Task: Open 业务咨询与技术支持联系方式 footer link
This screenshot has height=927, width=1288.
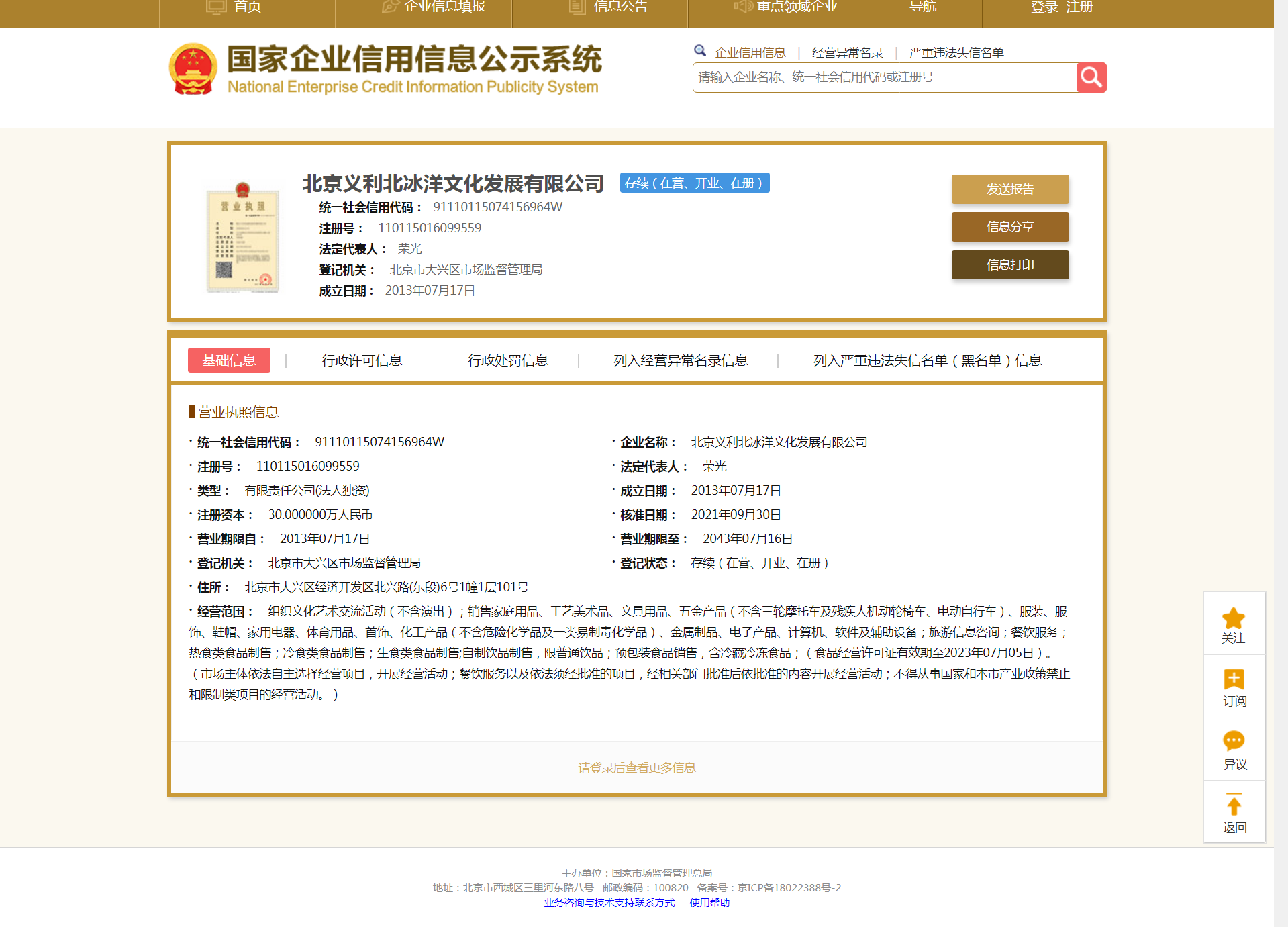Action: [609, 903]
